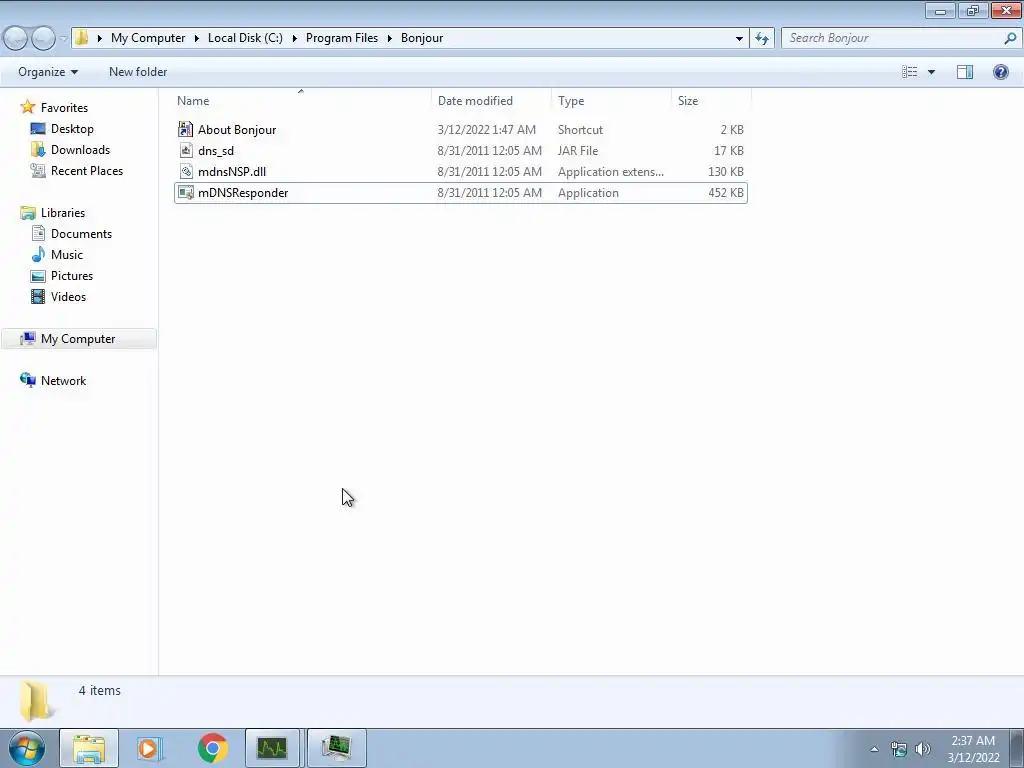Expand arrow before My Computer breadcrumb

100,39
